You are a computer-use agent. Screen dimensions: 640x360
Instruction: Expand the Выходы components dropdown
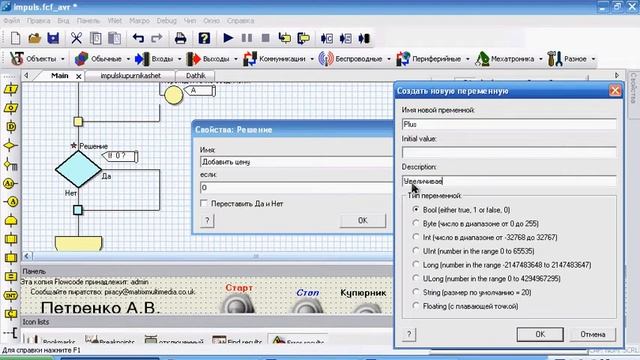[x=236, y=59]
